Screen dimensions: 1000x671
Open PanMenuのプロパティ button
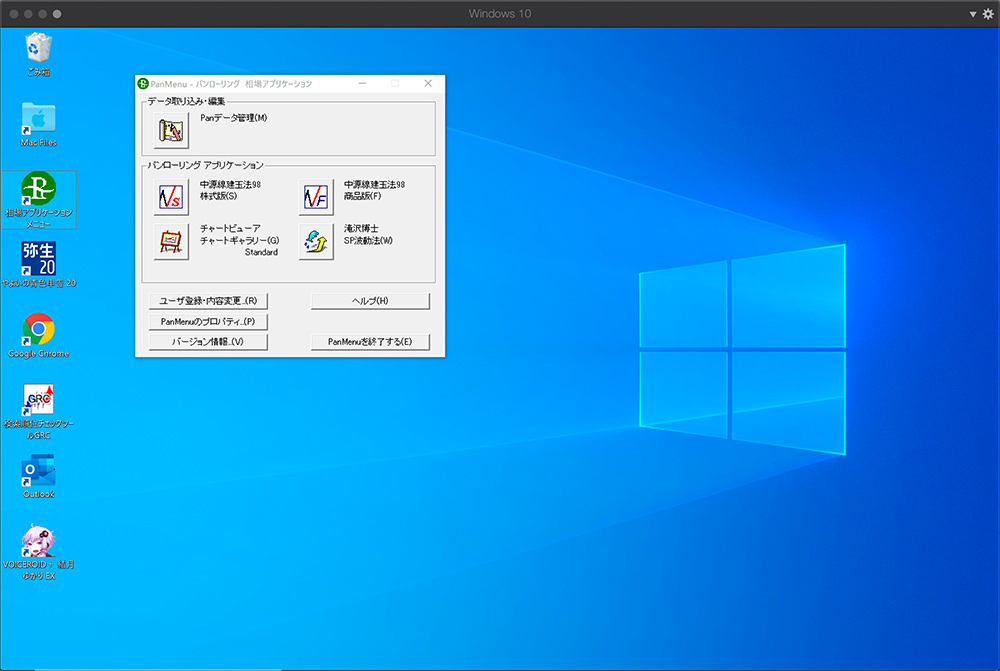pyautogui.click(x=208, y=322)
